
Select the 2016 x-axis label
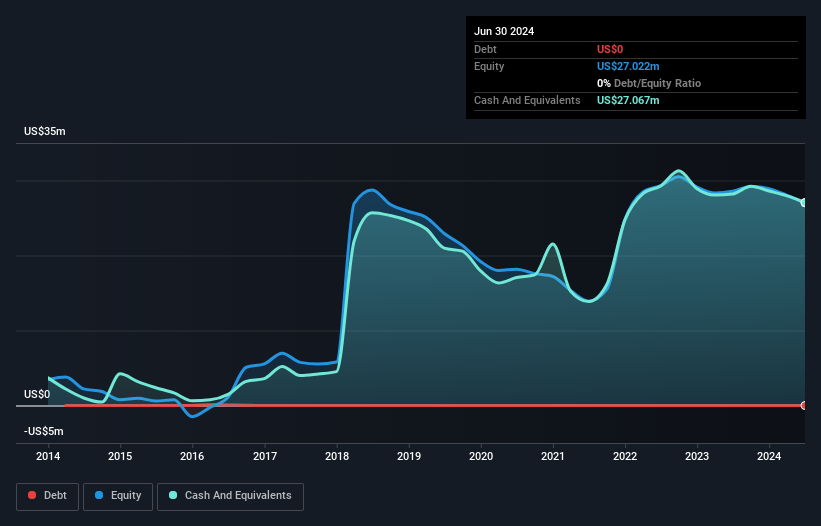pyautogui.click(x=192, y=456)
